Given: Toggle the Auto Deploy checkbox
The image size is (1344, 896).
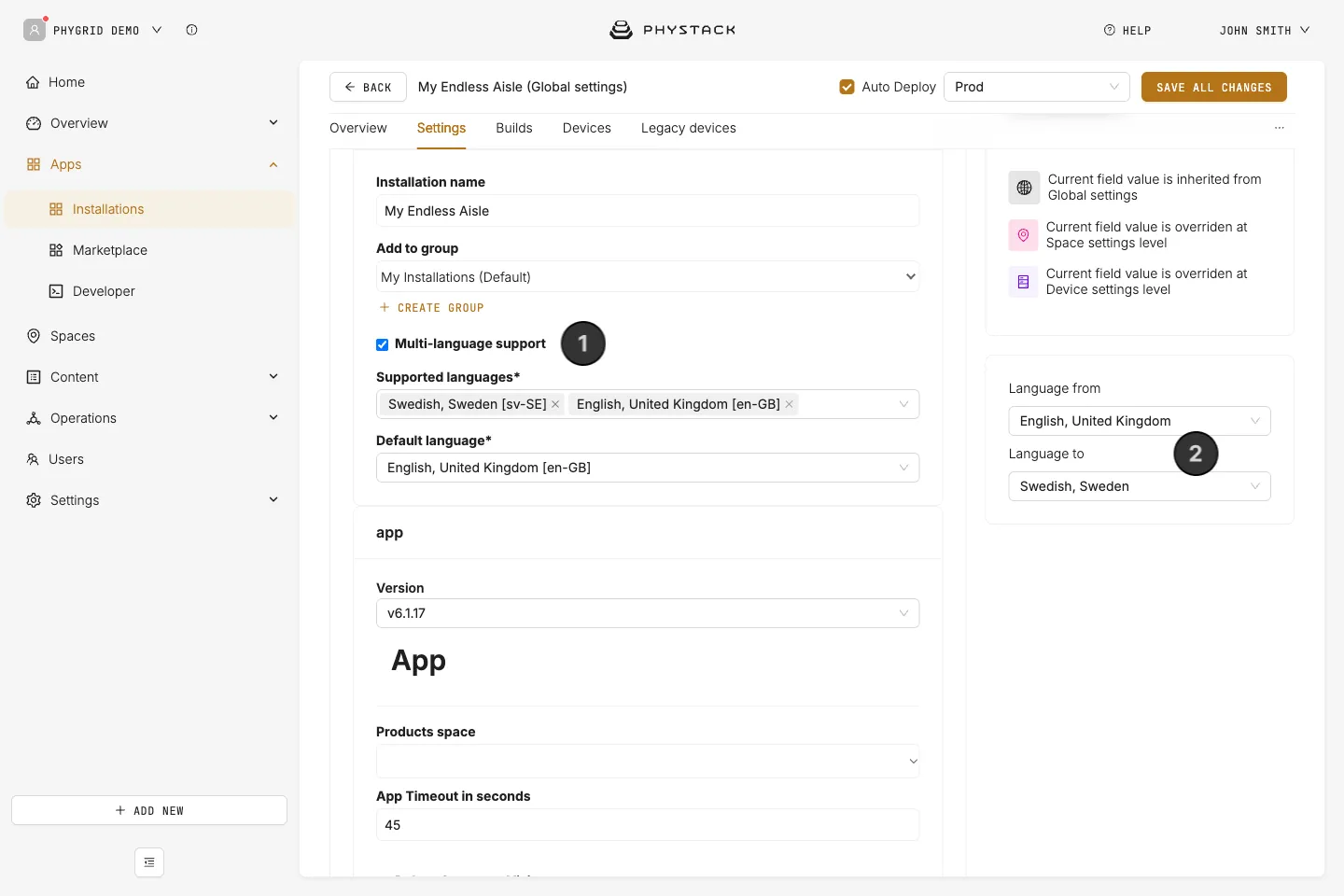Looking at the screenshot, I should point(847,87).
